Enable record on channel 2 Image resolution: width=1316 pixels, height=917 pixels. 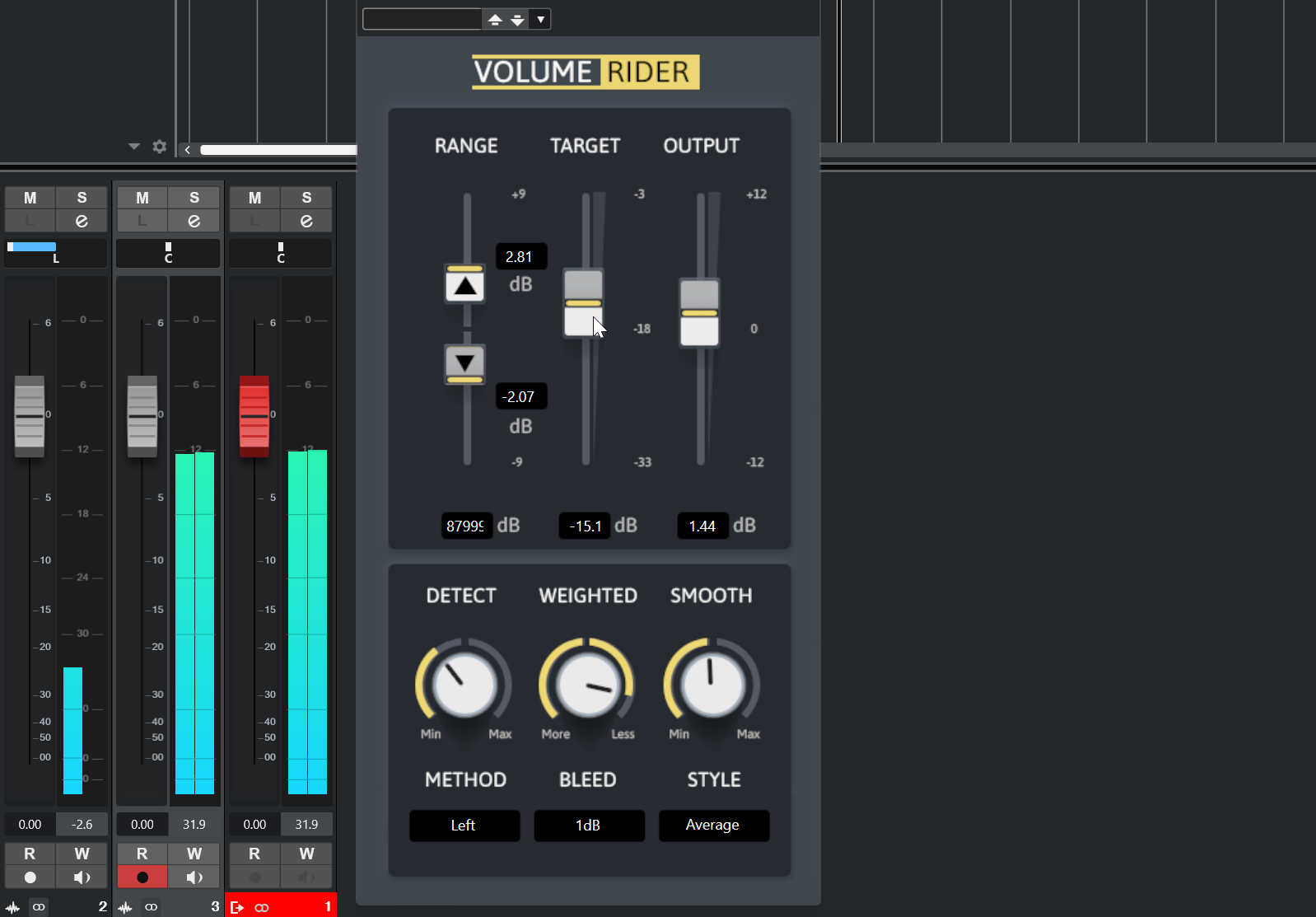pyautogui.click(x=30, y=877)
